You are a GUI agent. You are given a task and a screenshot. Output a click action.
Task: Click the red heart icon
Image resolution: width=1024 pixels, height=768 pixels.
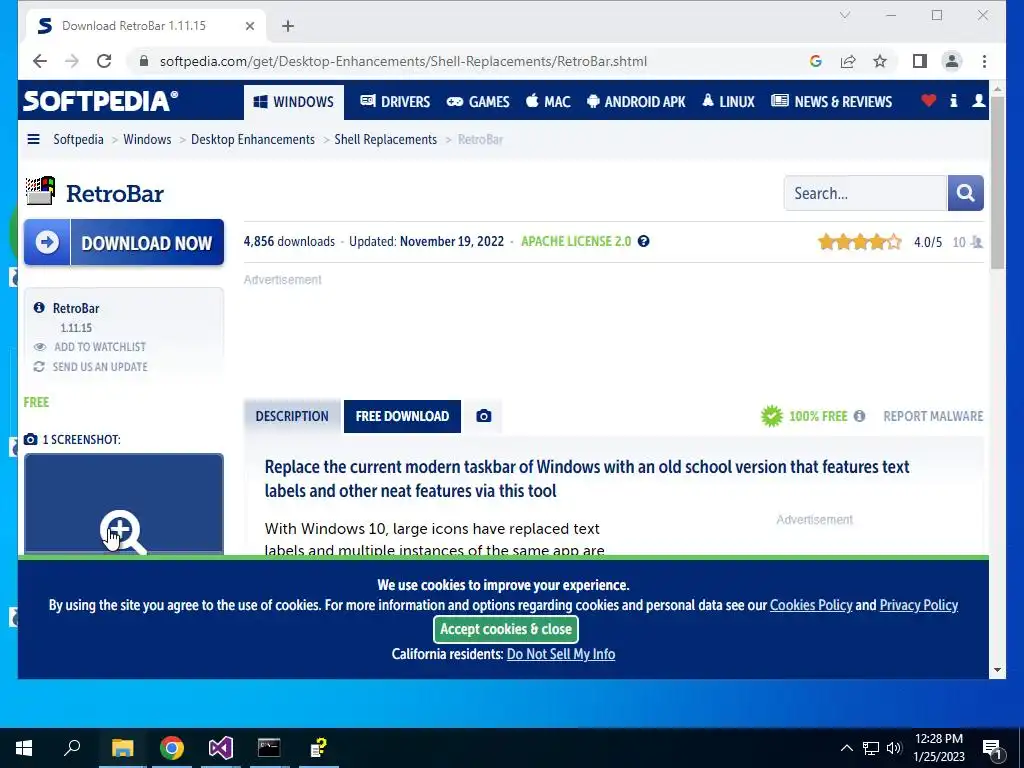[928, 101]
